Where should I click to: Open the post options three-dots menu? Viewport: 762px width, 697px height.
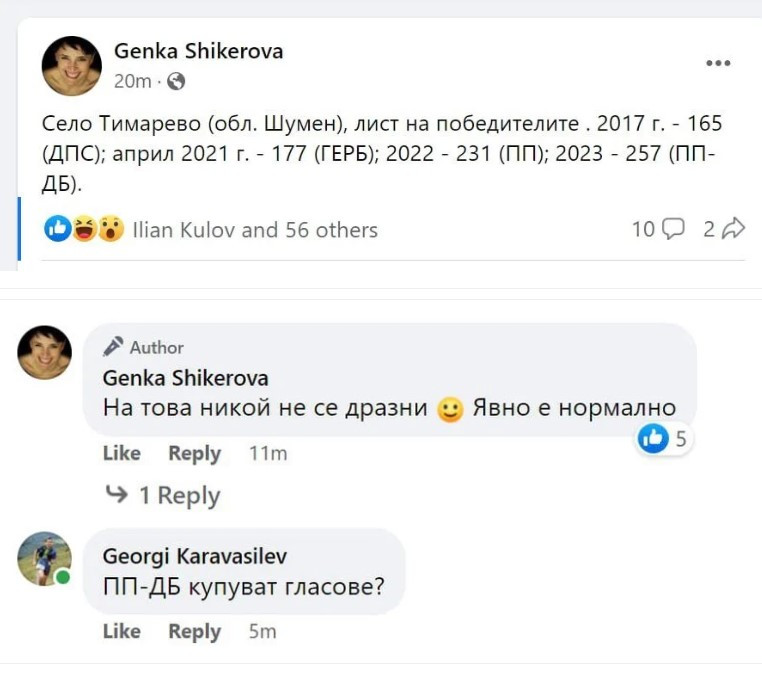718,63
